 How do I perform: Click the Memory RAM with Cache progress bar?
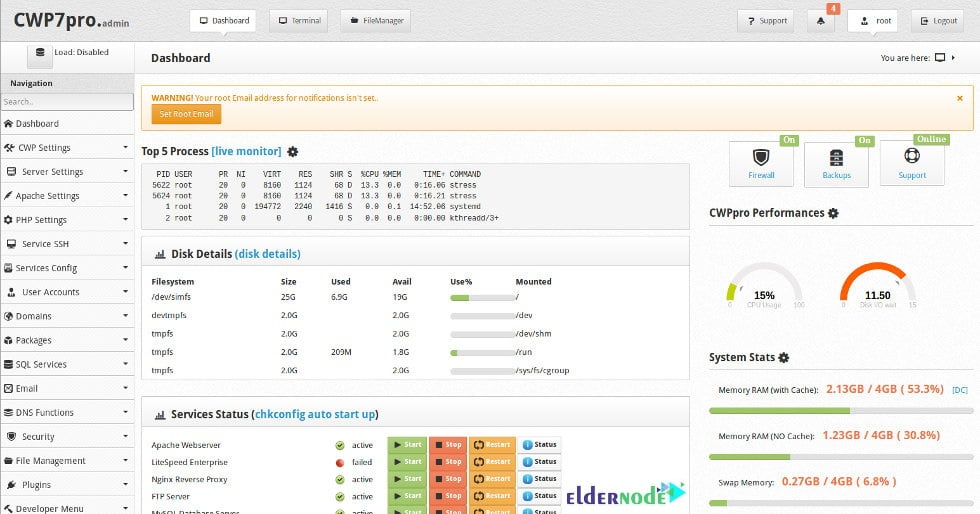(x=841, y=411)
